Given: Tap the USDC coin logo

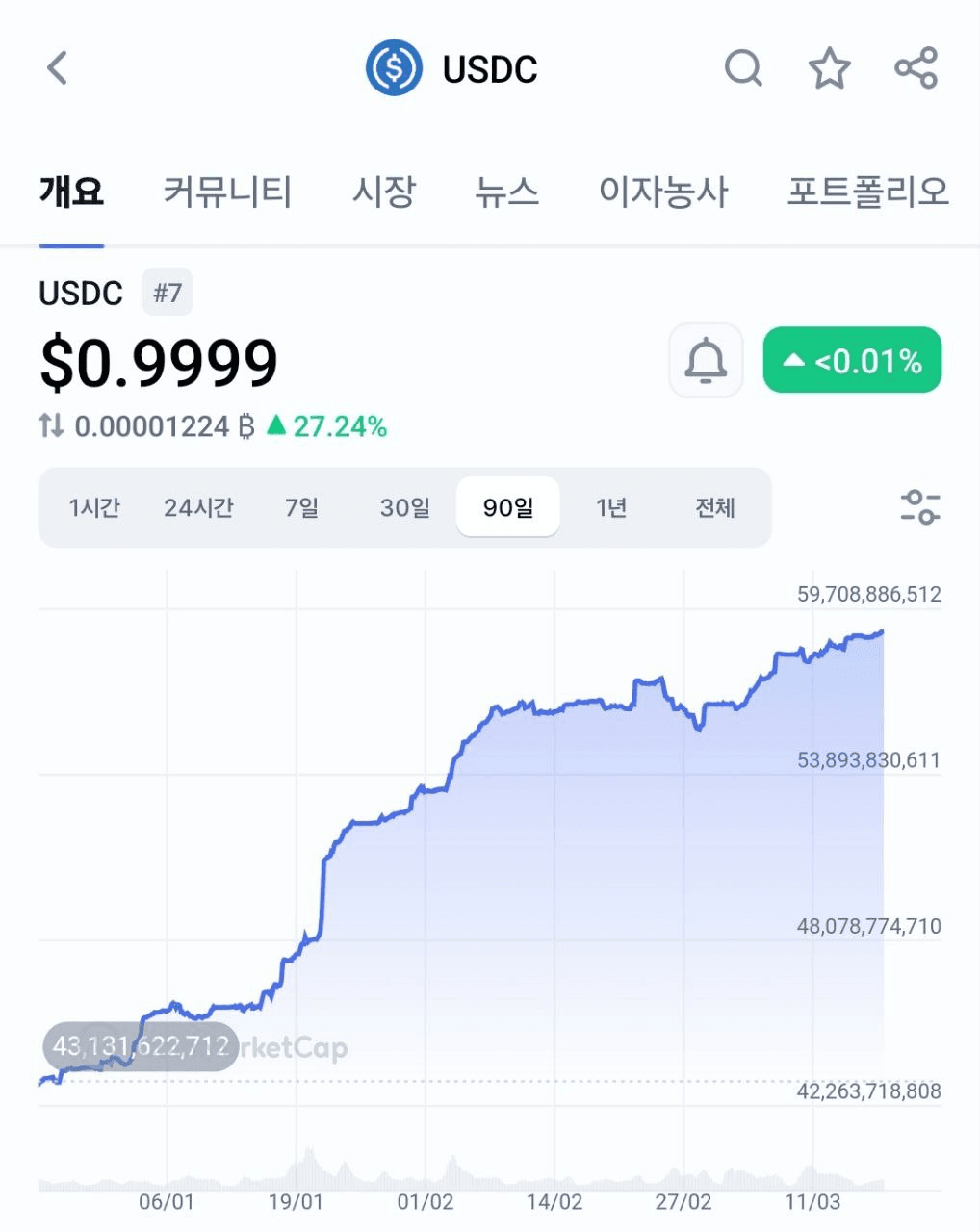Looking at the screenshot, I should pyautogui.click(x=394, y=68).
